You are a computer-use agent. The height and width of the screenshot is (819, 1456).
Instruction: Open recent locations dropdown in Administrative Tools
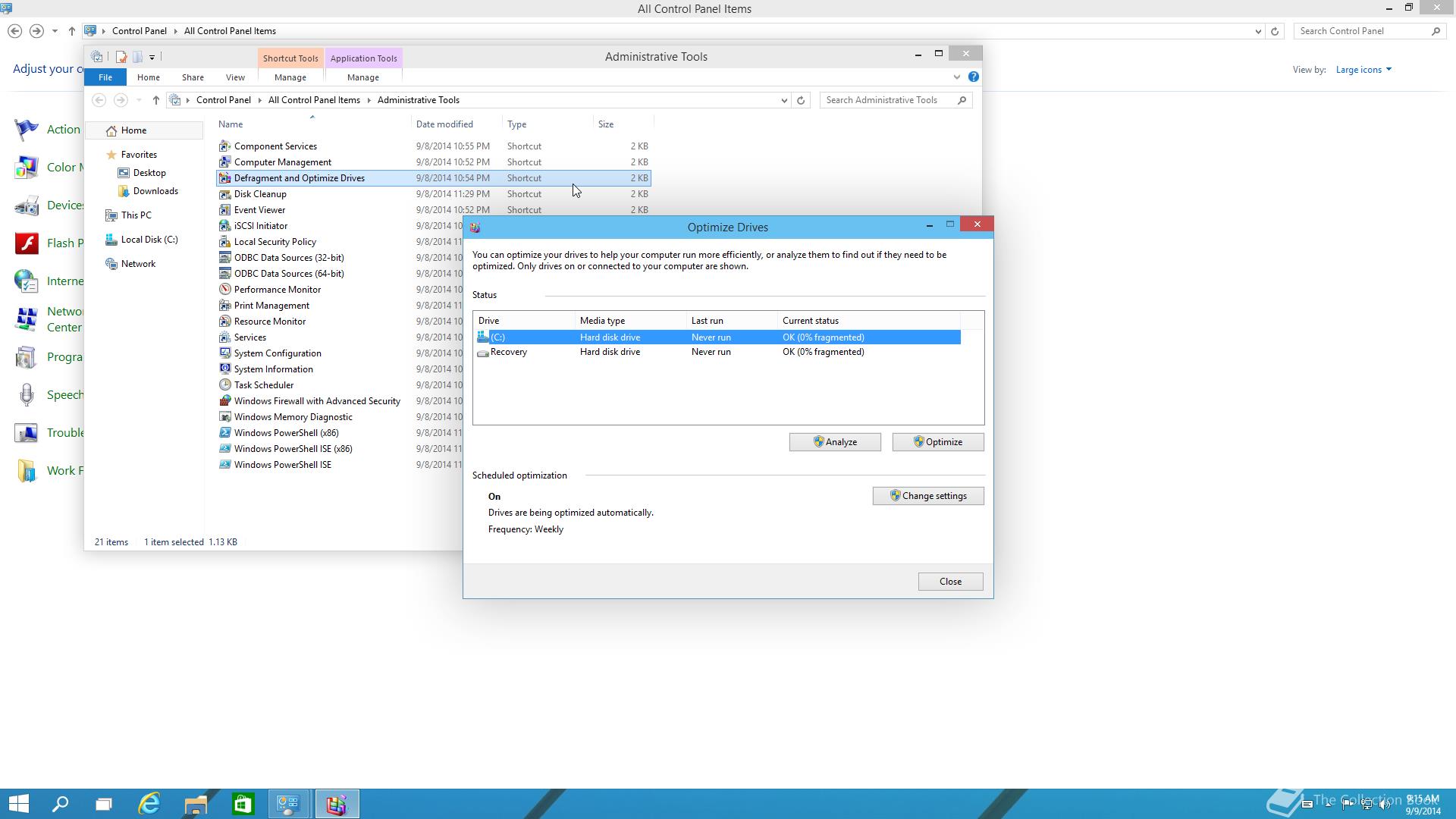139,100
